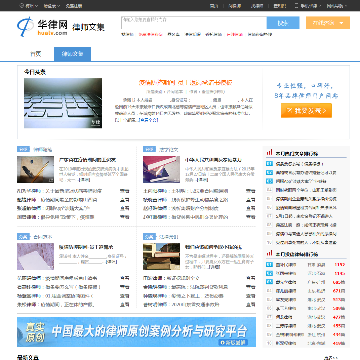Open the feather quill pen article thumbnail
360x360 pixels.
click(x=35, y=169)
